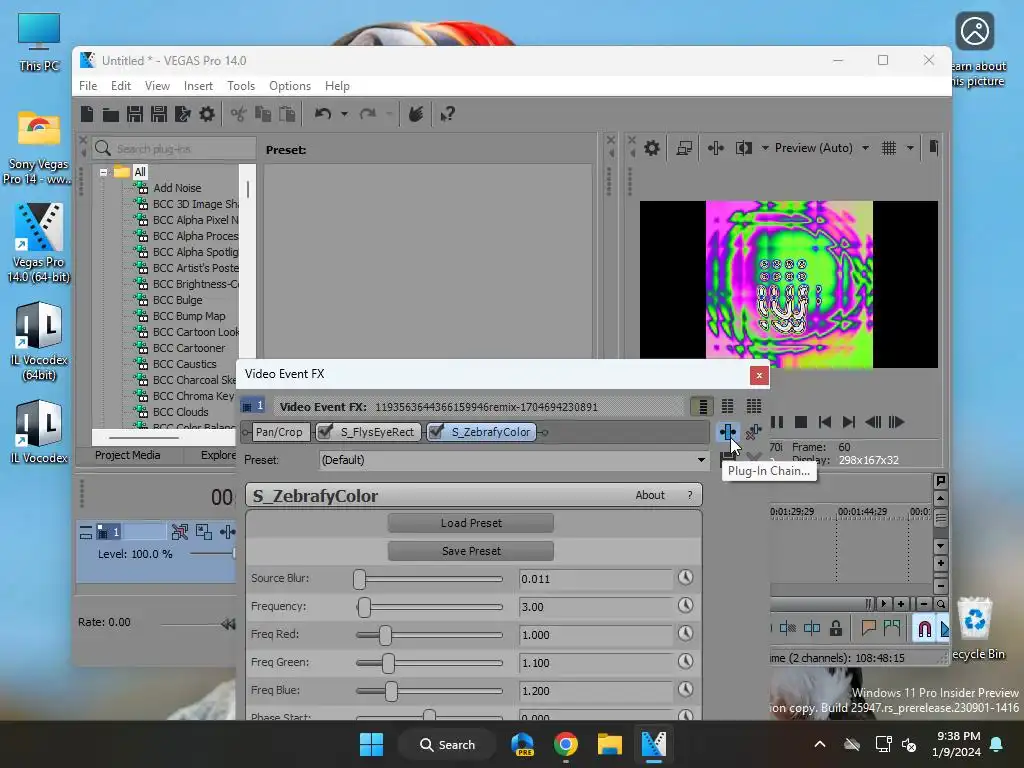This screenshot has width=1024, height=768.
Task: Undo the last action in VEGAS toolbar
Action: coord(323,114)
